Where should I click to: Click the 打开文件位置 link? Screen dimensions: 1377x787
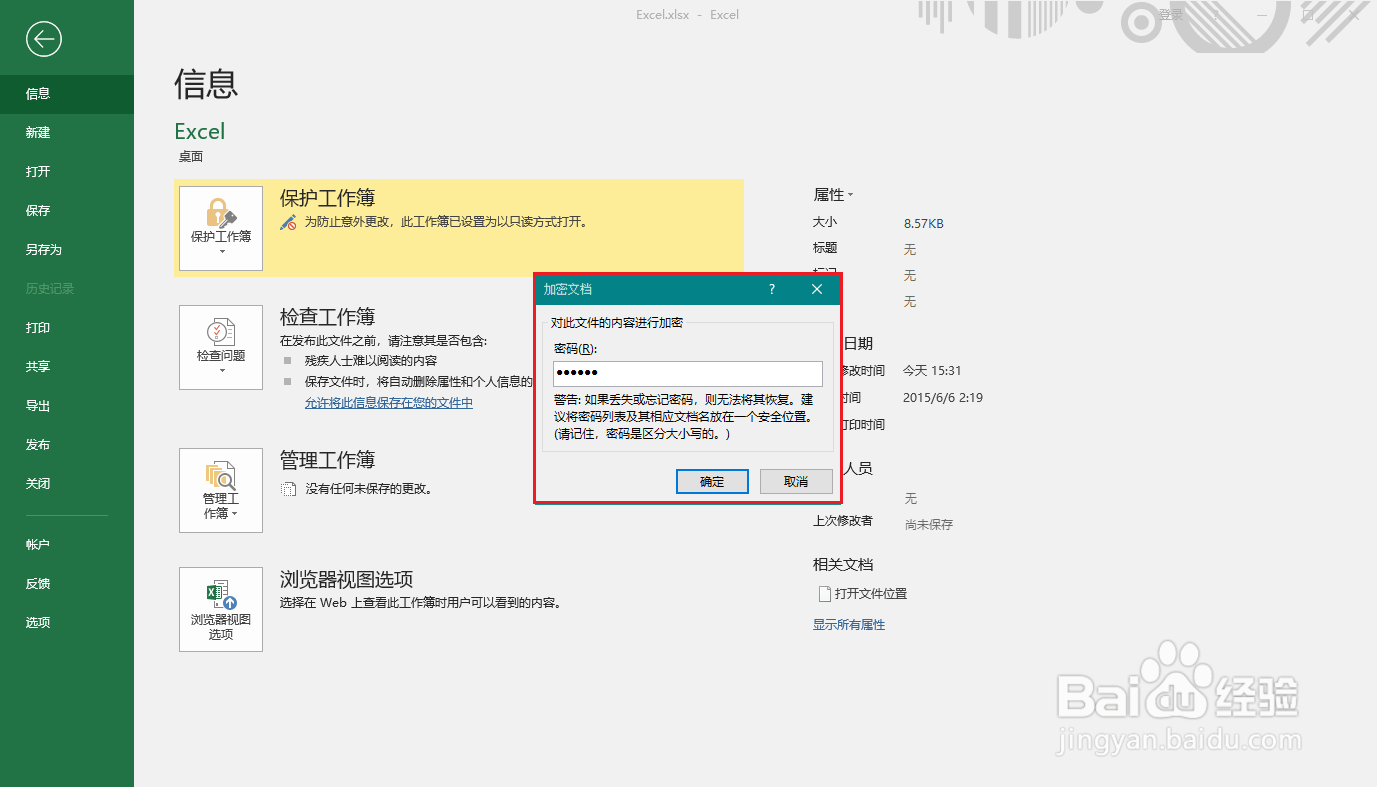871,594
